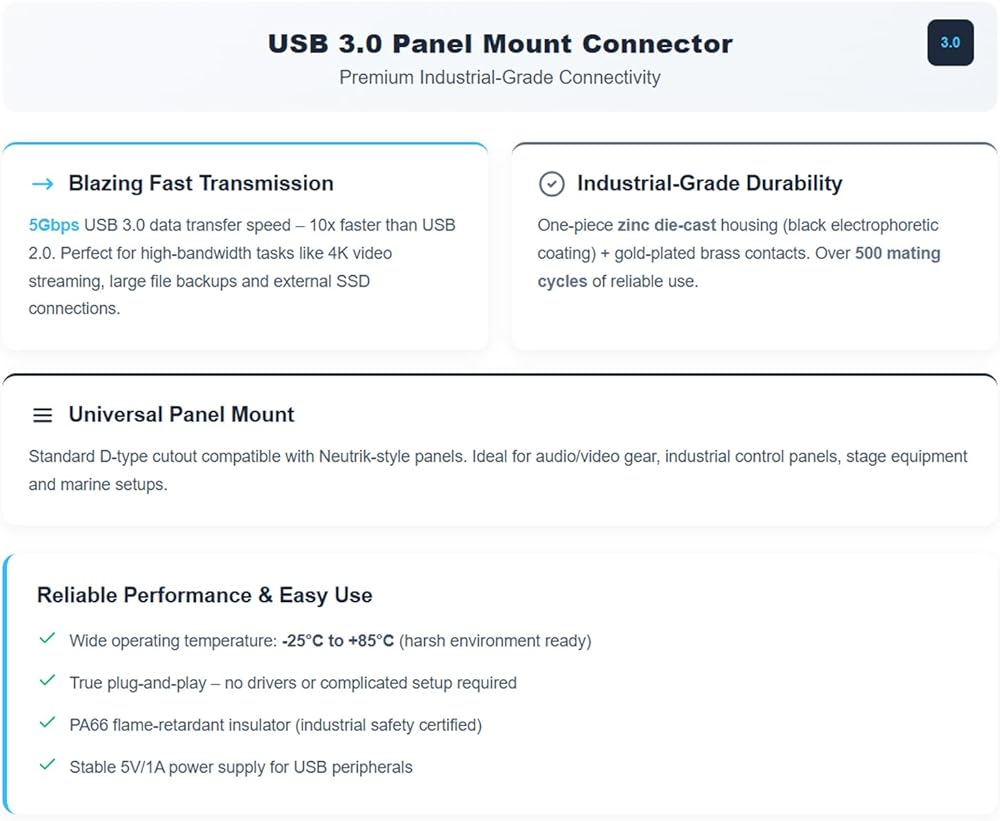Click the 3.0 badge icon
1000x821 pixels.
tap(950, 43)
